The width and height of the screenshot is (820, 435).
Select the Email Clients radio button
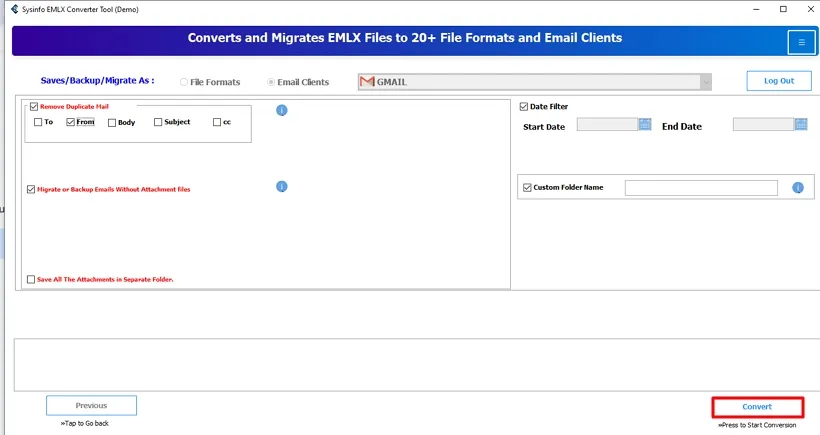pos(271,82)
